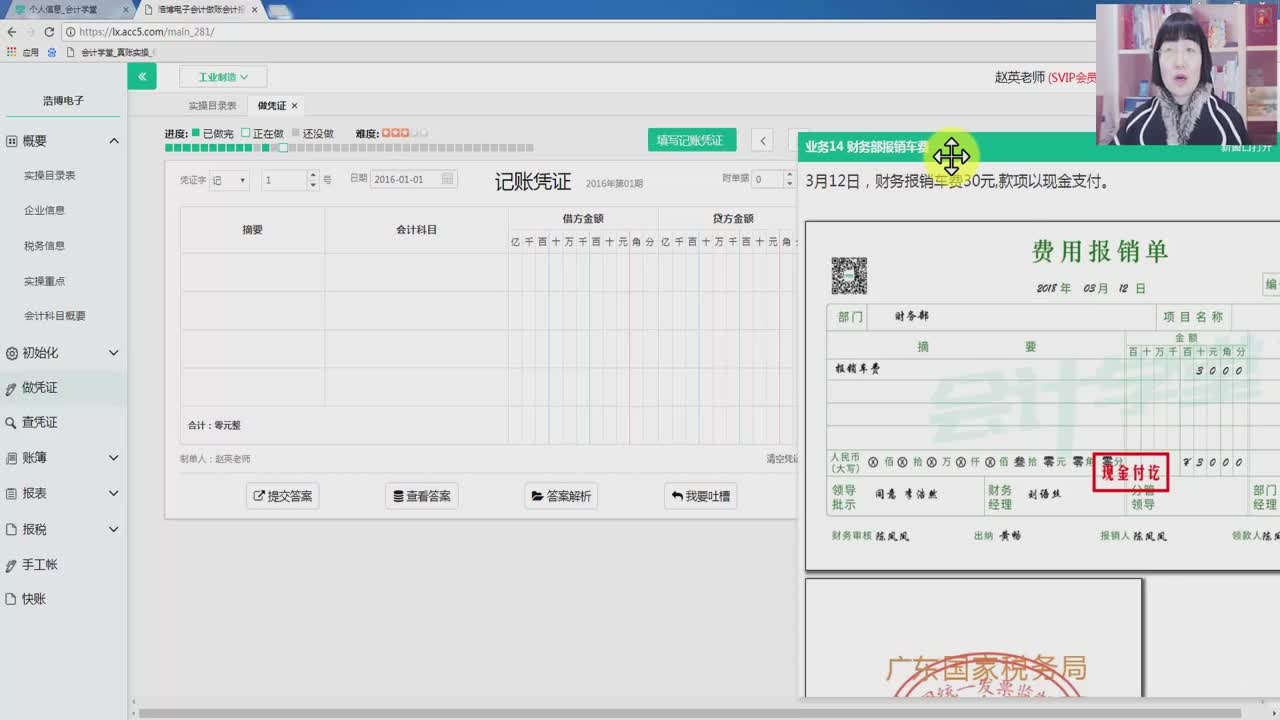Switch to the 实操目录表 page tab
This screenshot has height=720, width=1280.
point(212,105)
